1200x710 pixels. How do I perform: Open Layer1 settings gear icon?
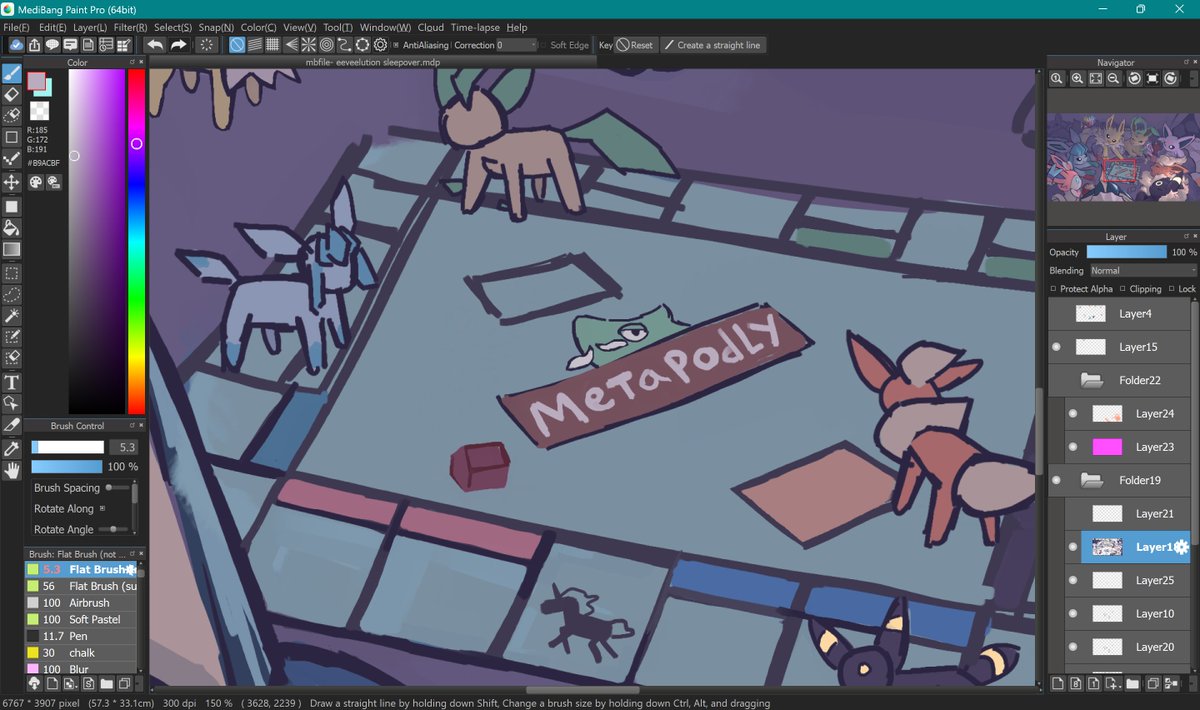[1181, 547]
